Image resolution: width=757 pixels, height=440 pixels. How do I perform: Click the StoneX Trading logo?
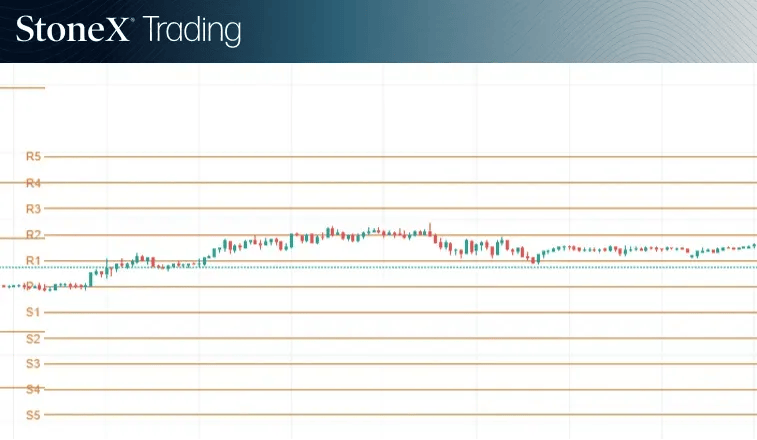click(x=128, y=30)
